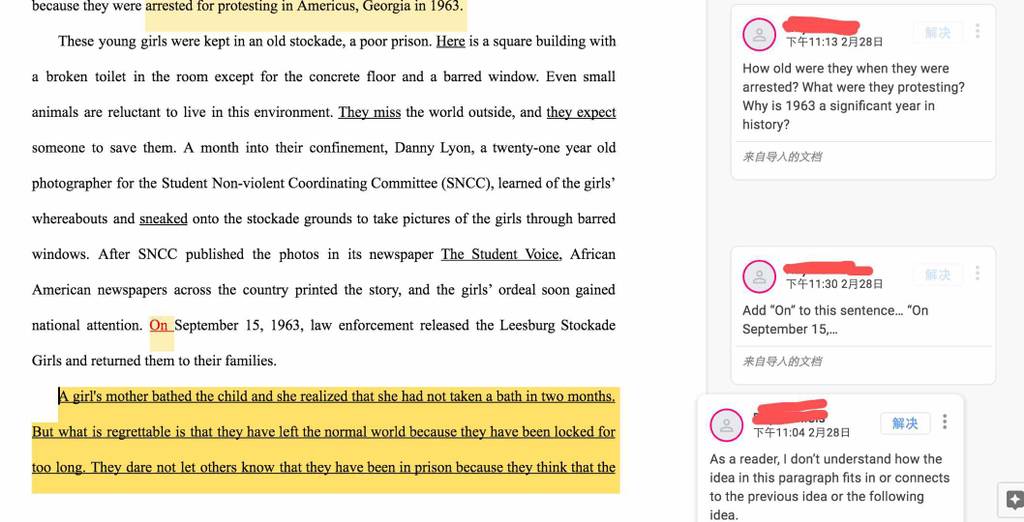Click highlighted sentence starting "A girl's mother bathed"
The image size is (1024, 522).
coord(337,397)
